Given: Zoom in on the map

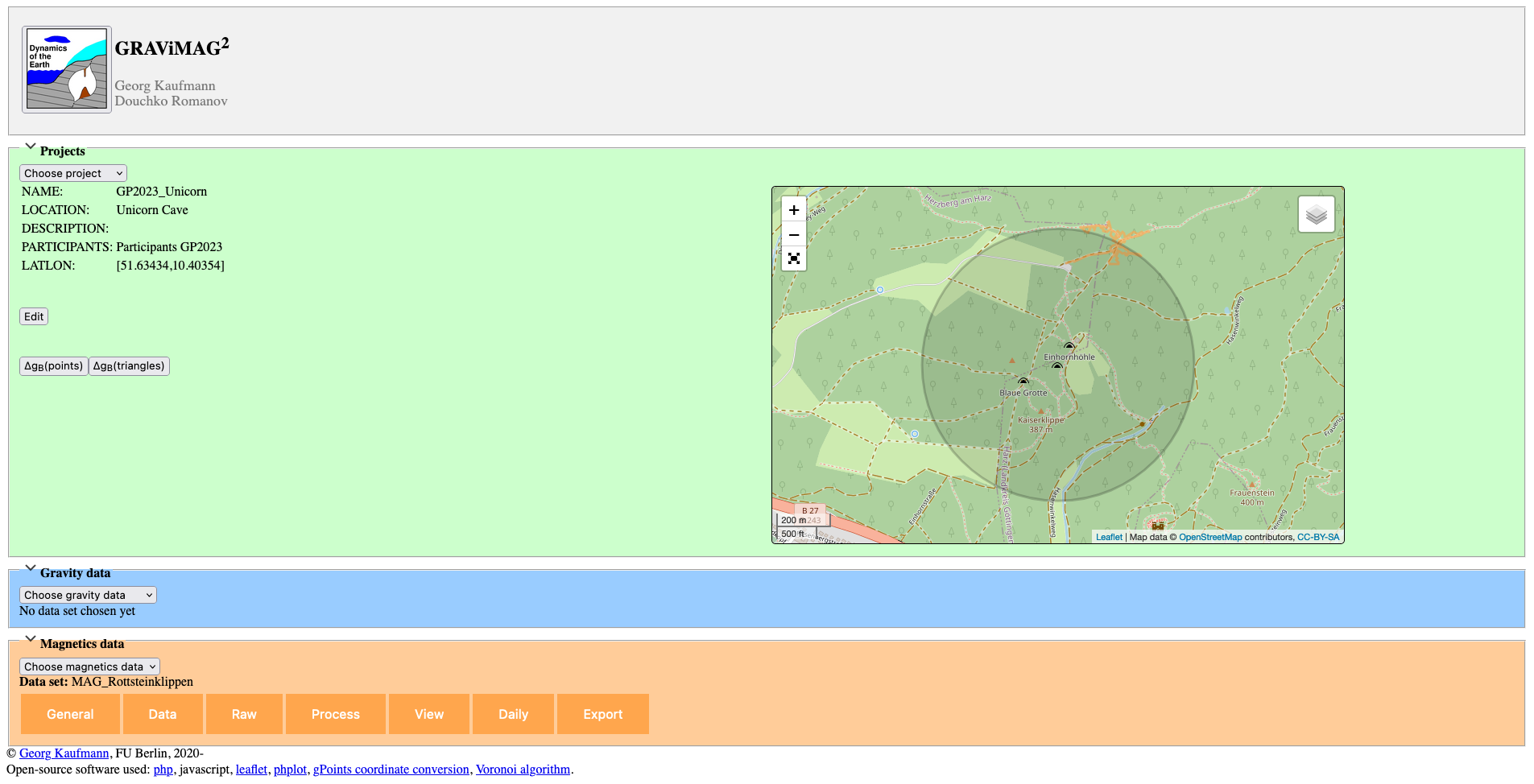Looking at the screenshot, I should (793, 210).
